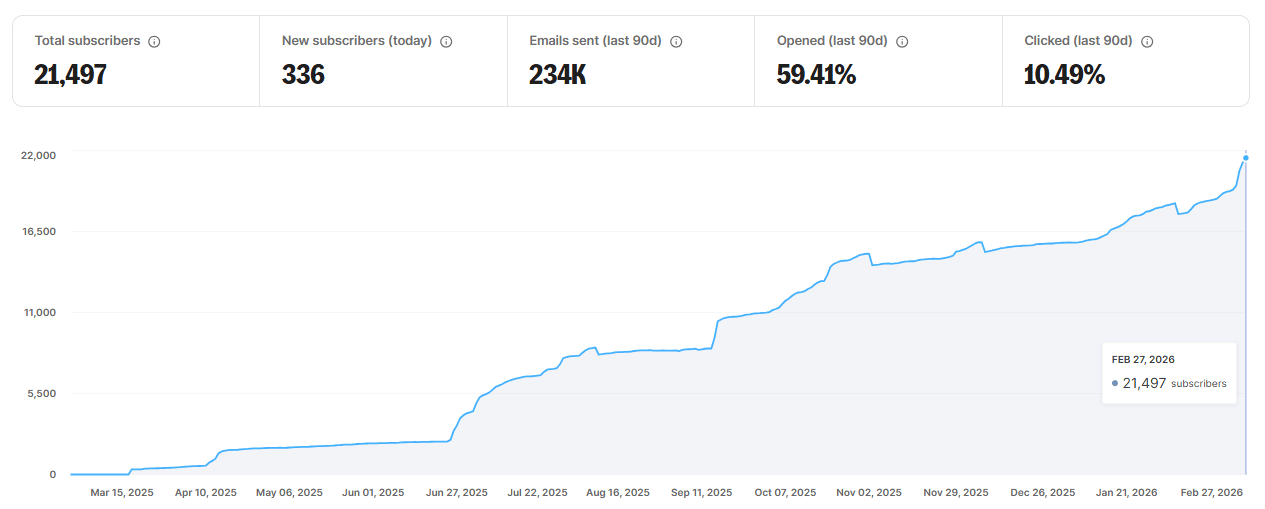Click the Jul 22, 2025 axis label
The width and height of the screenshot is (1265, 509).
(538, 492)
